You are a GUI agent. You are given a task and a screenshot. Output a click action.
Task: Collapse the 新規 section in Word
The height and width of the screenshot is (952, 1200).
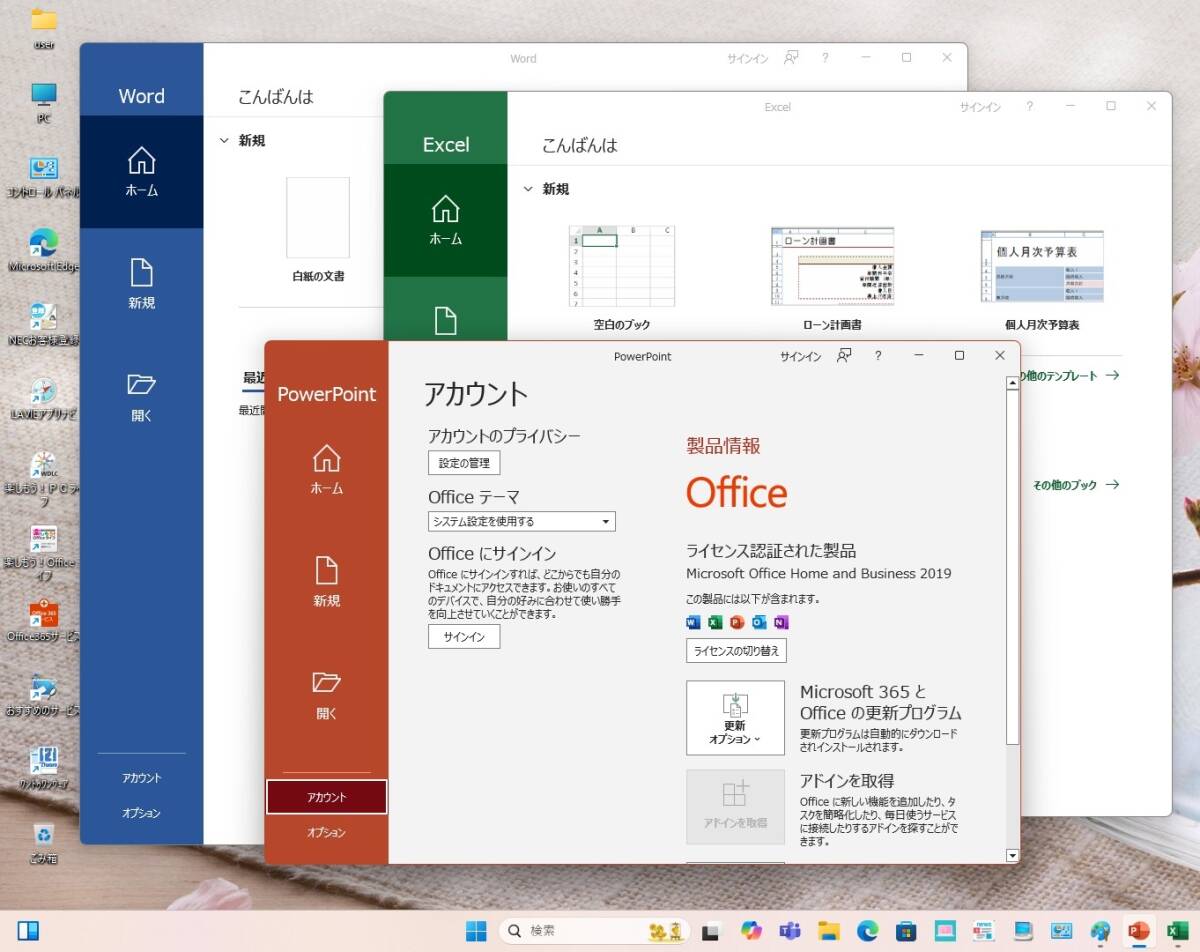pos(225,141)
